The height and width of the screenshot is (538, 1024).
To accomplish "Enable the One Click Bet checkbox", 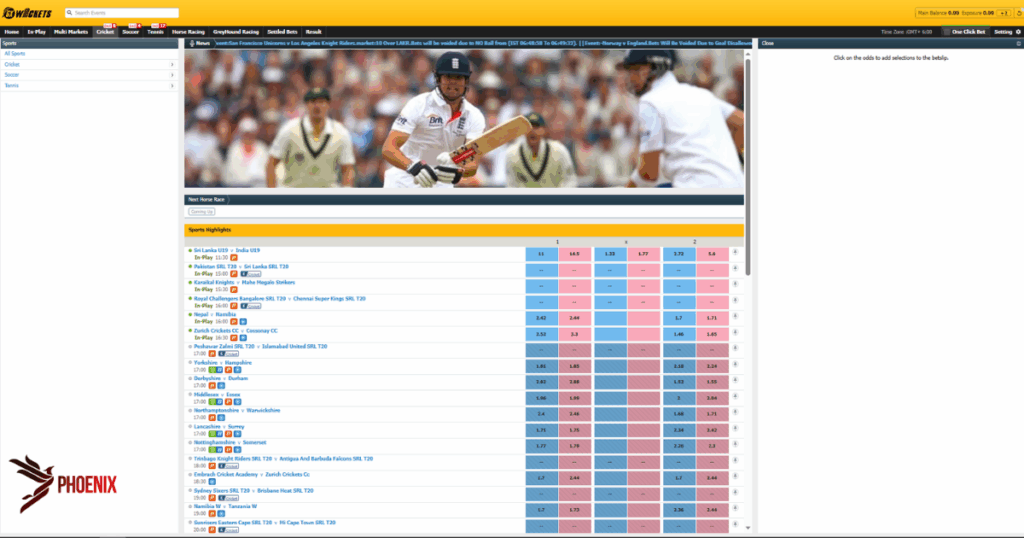I will (x=946, y=31).
